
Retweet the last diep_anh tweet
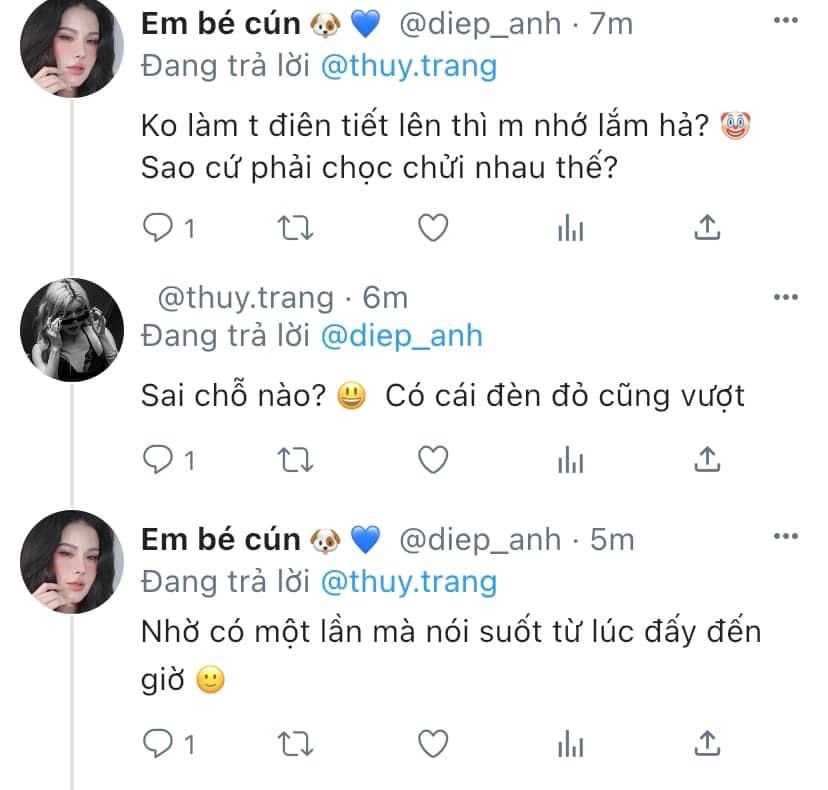[295, 743]
